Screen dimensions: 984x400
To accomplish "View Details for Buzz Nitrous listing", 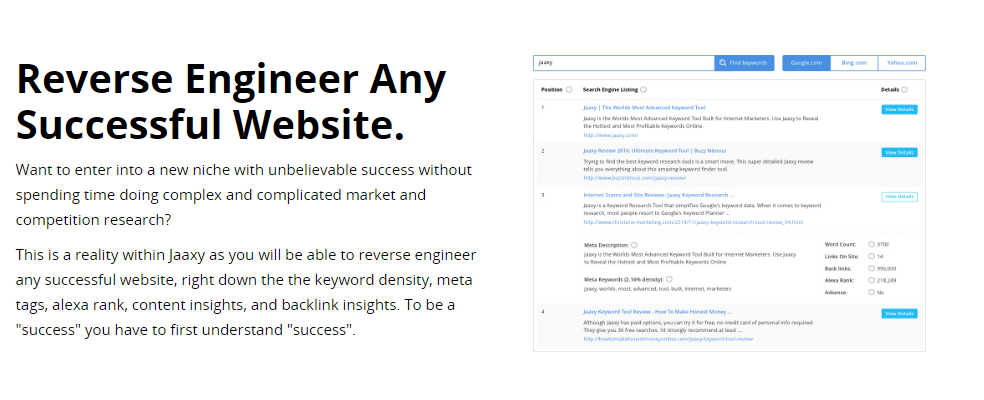I will pyautogui.click(x=899, y=153).
